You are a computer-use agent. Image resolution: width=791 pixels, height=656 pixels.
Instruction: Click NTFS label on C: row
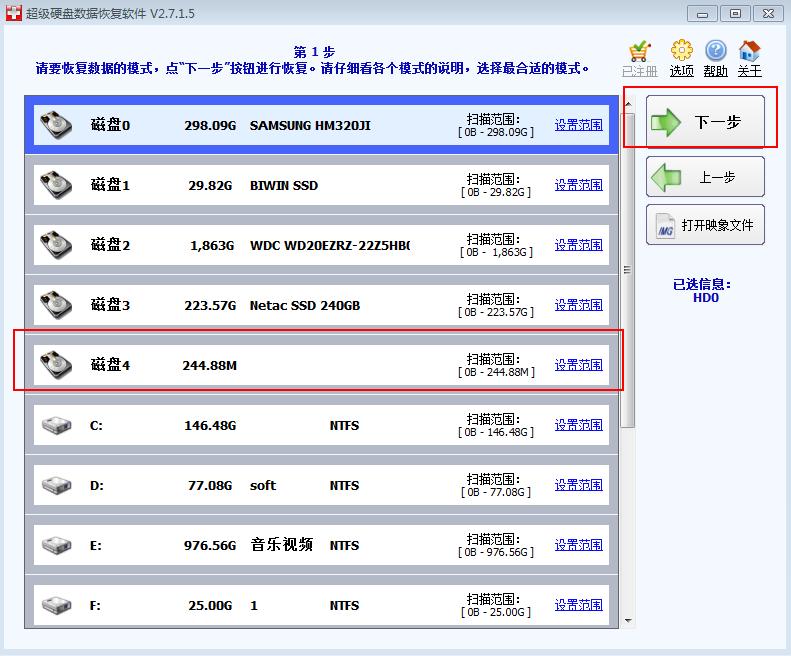(x=344, y=425)
